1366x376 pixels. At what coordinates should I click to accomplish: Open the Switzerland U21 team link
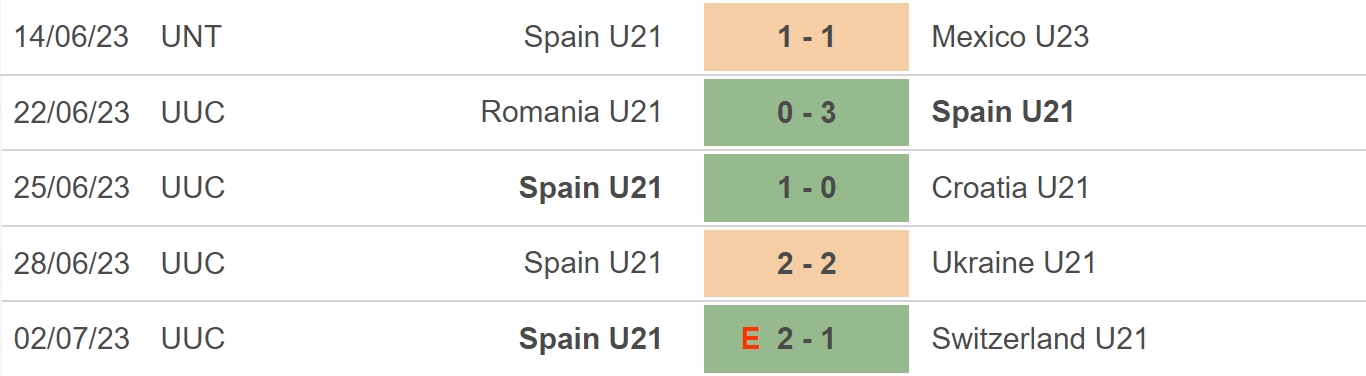1040,339
